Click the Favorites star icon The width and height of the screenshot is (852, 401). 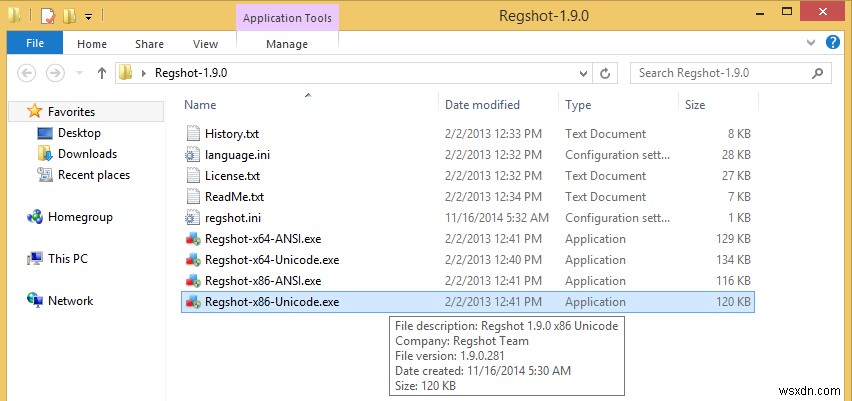click(35, 111)
